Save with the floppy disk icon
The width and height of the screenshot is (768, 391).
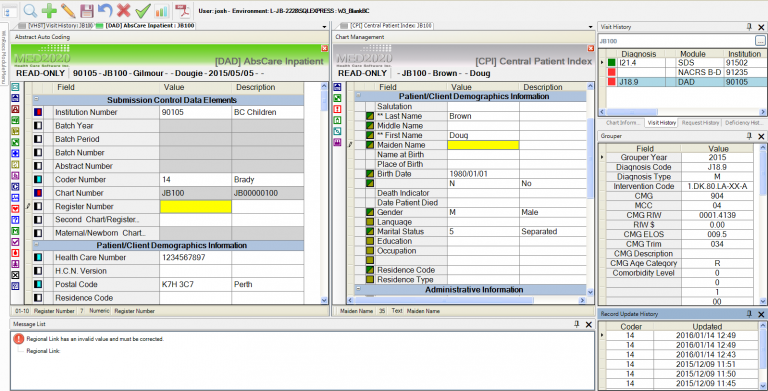click(87, 10)
